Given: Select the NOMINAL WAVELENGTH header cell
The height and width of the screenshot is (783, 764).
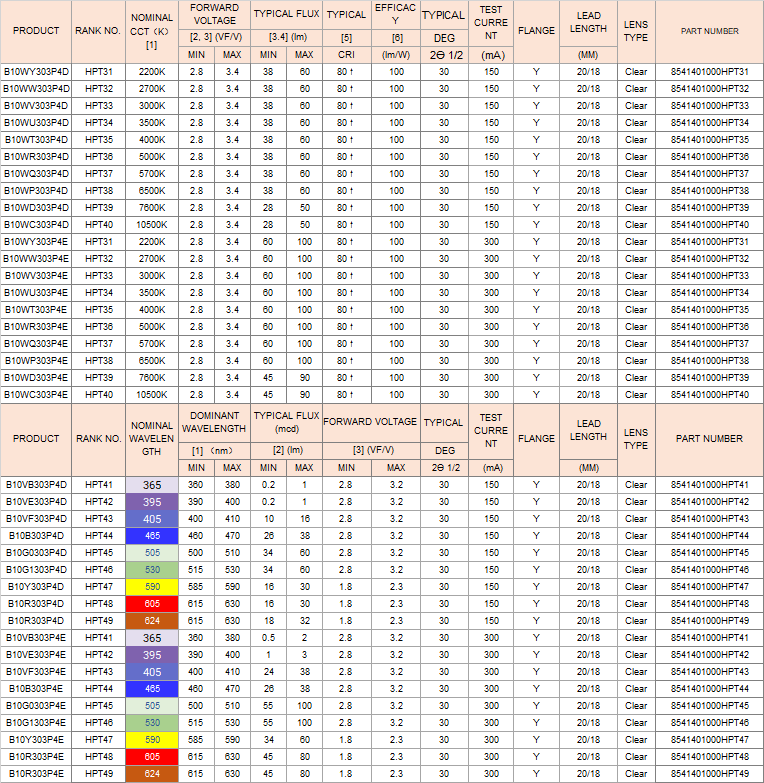Looking at the screenshot, I should coord(152,439).
